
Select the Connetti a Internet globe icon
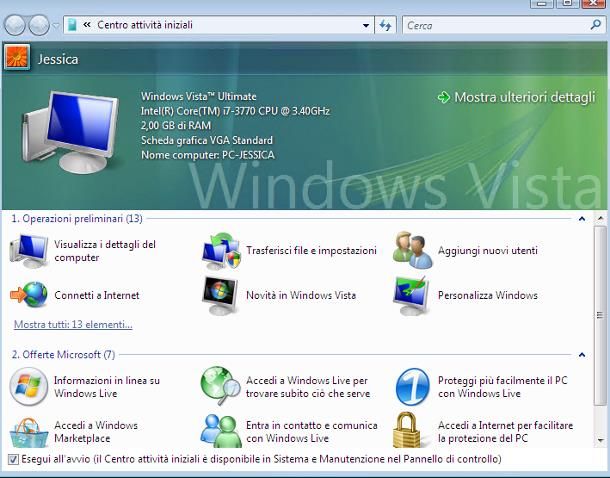coord(29,295)
